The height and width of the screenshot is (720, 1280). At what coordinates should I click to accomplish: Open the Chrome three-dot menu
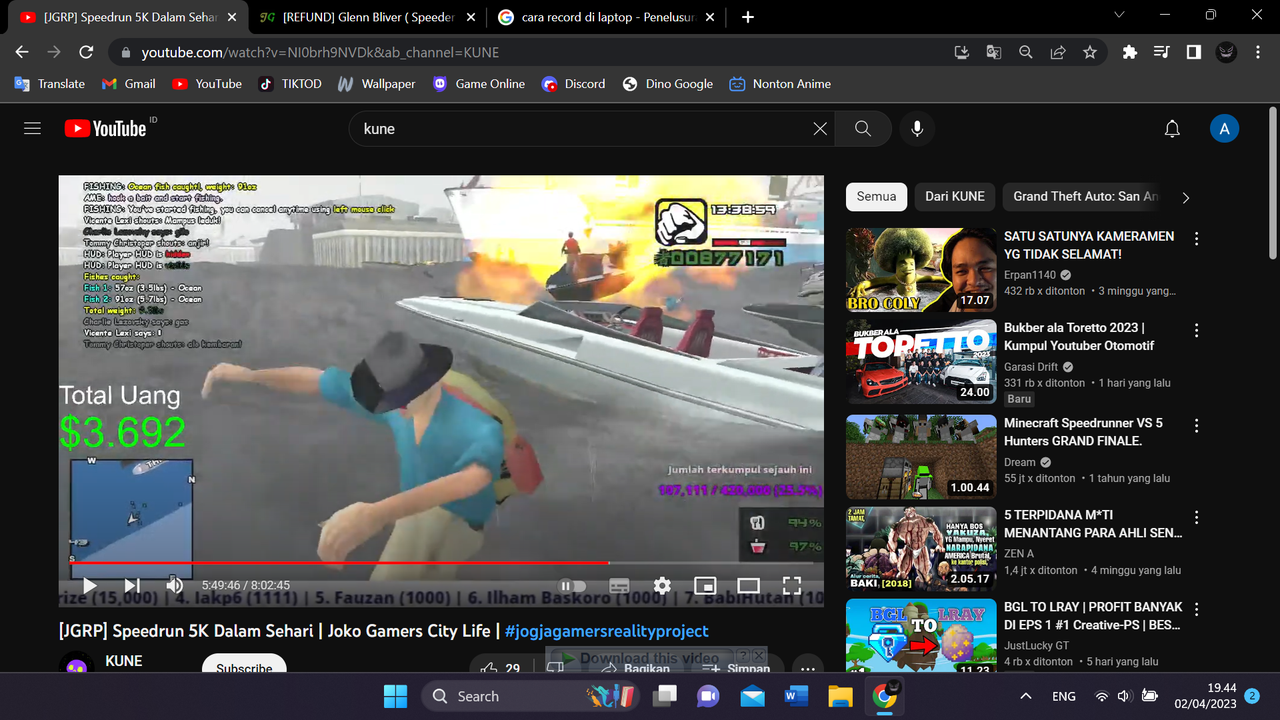click(x=1258, y=52)
